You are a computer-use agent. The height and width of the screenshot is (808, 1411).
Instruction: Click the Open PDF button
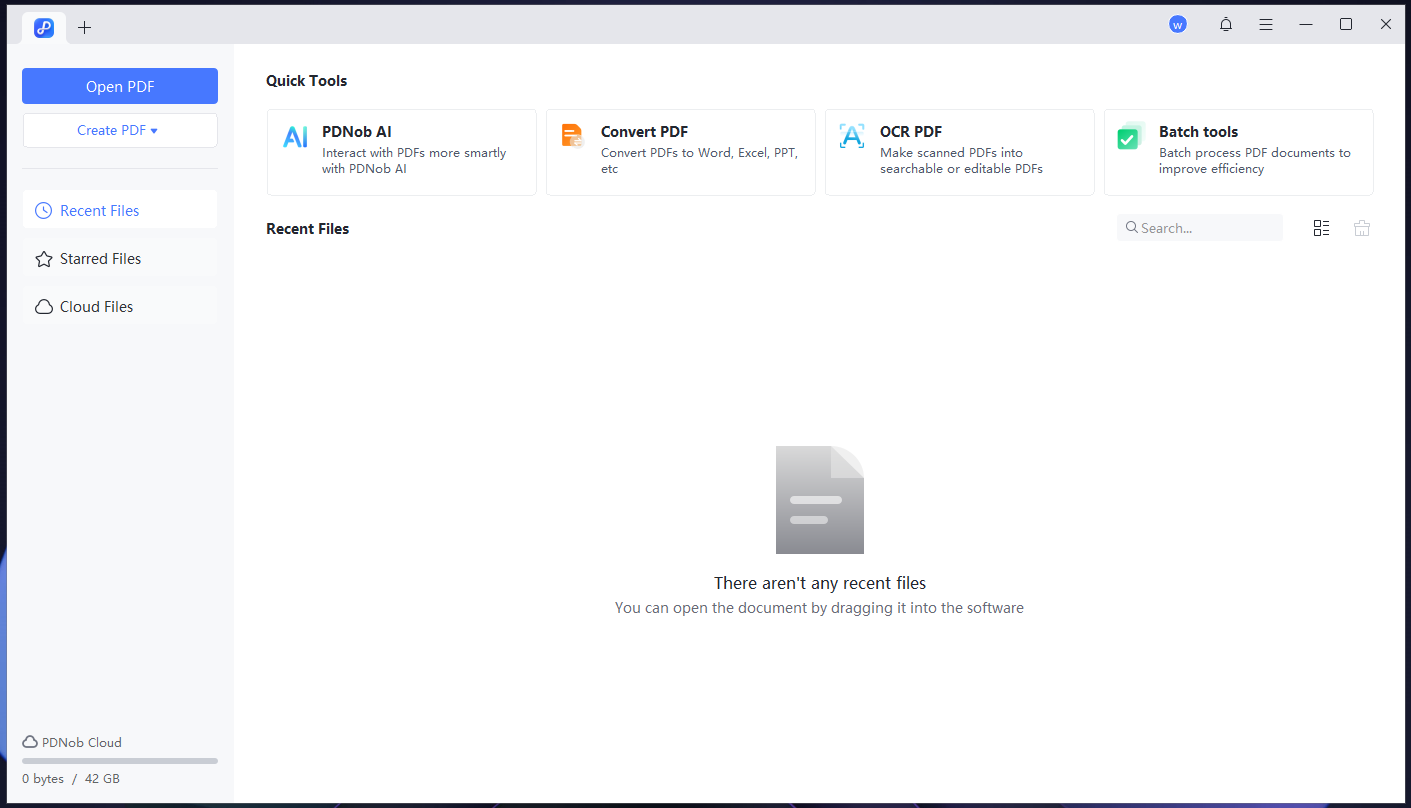[x=120, y=86]
